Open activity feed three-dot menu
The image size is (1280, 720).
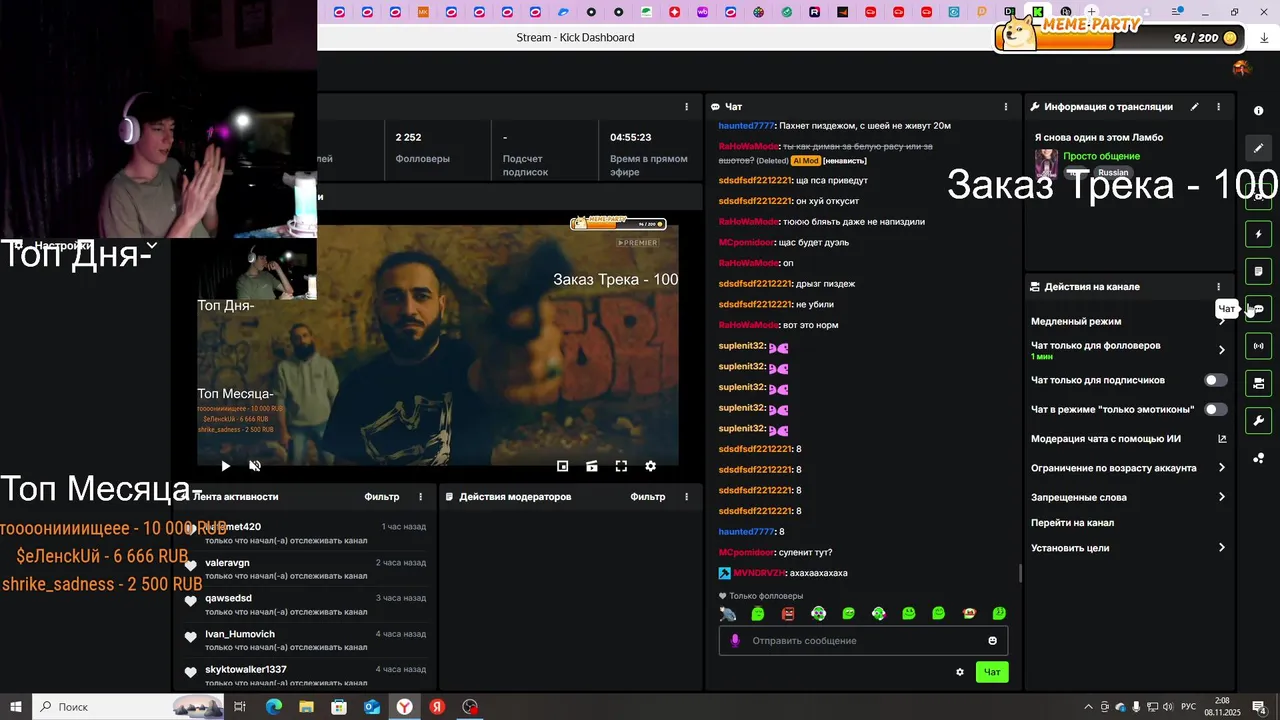coord(420,497)
